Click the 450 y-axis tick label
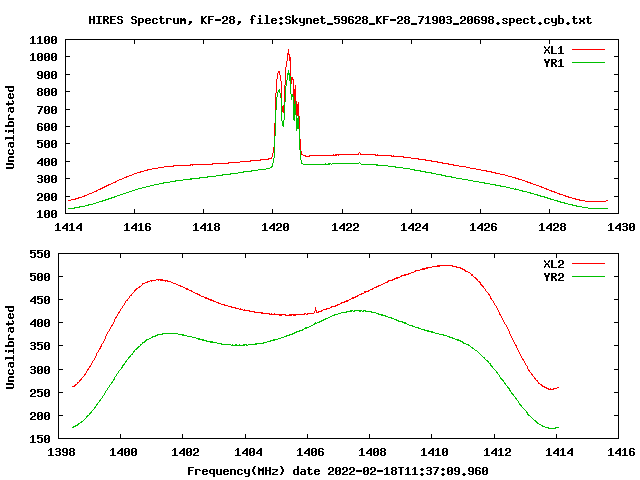 point(40,300)
